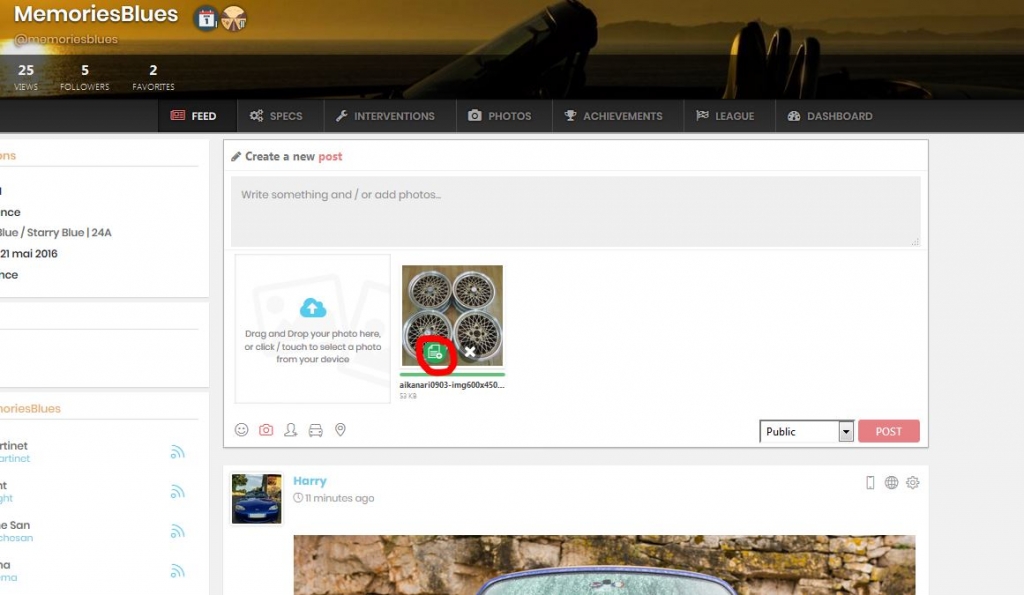Click the green upload progress bar
Image resolution: width=1024 pixels, height=595 pixels.
tap(452, 374)
